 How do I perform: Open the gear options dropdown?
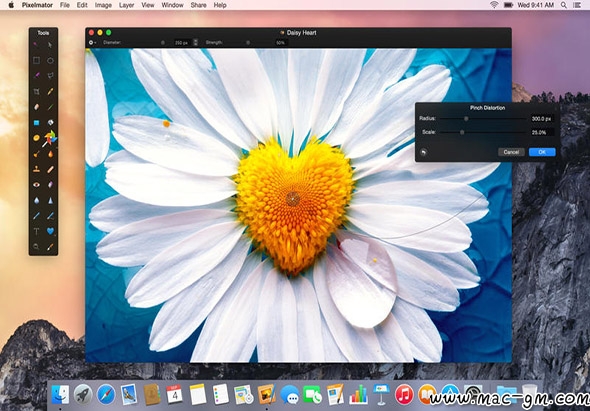tap(92, 43)
